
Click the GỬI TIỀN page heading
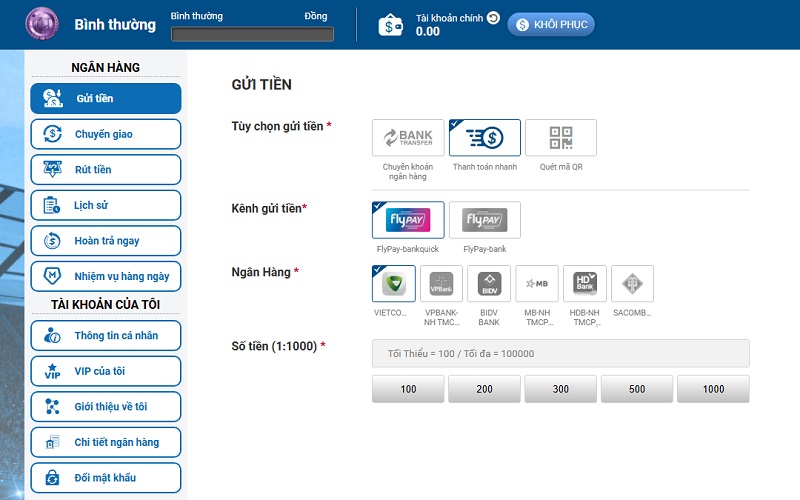click(262, 85)
